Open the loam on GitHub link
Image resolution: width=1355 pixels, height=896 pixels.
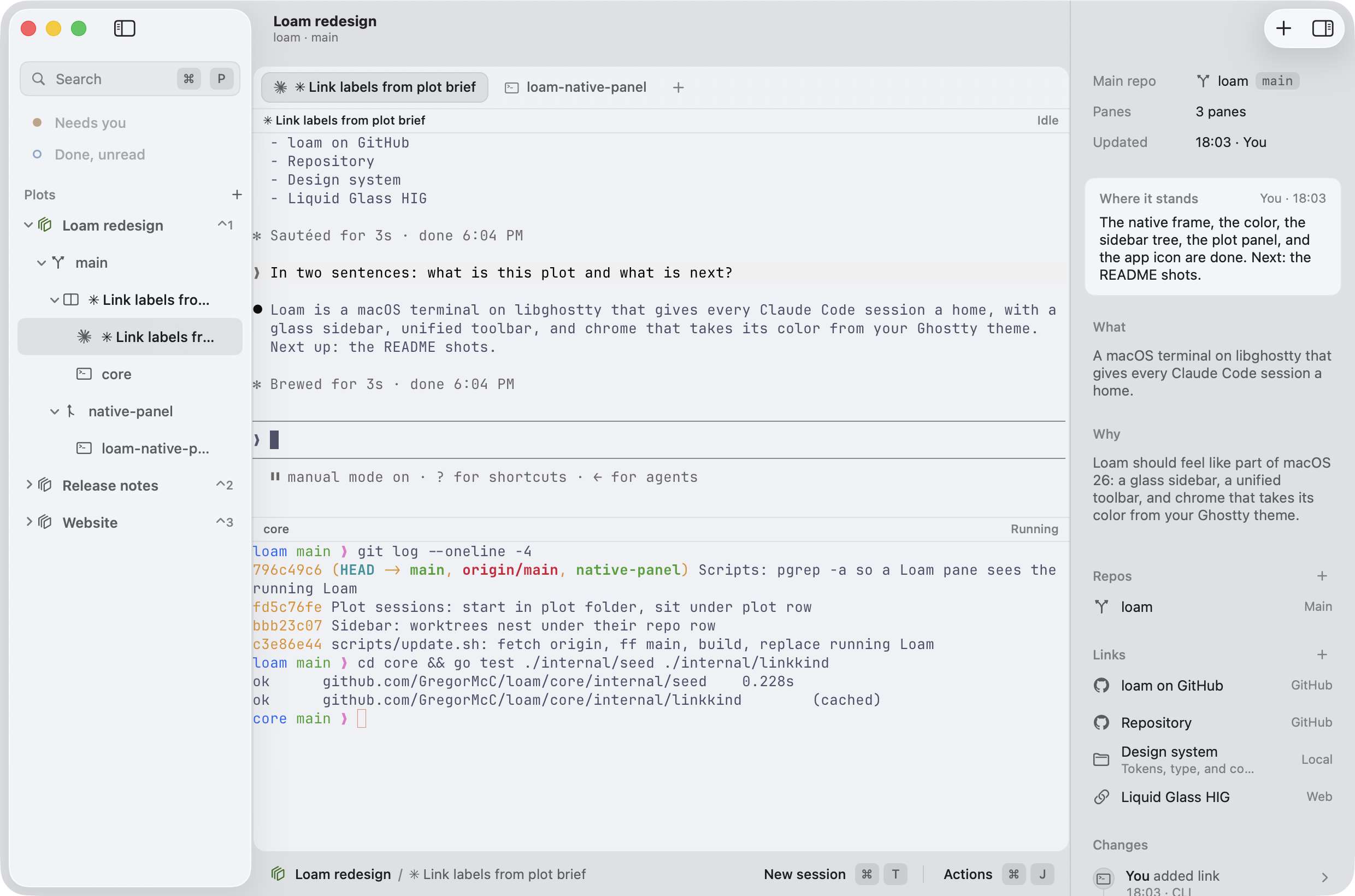coord(1212,685)
